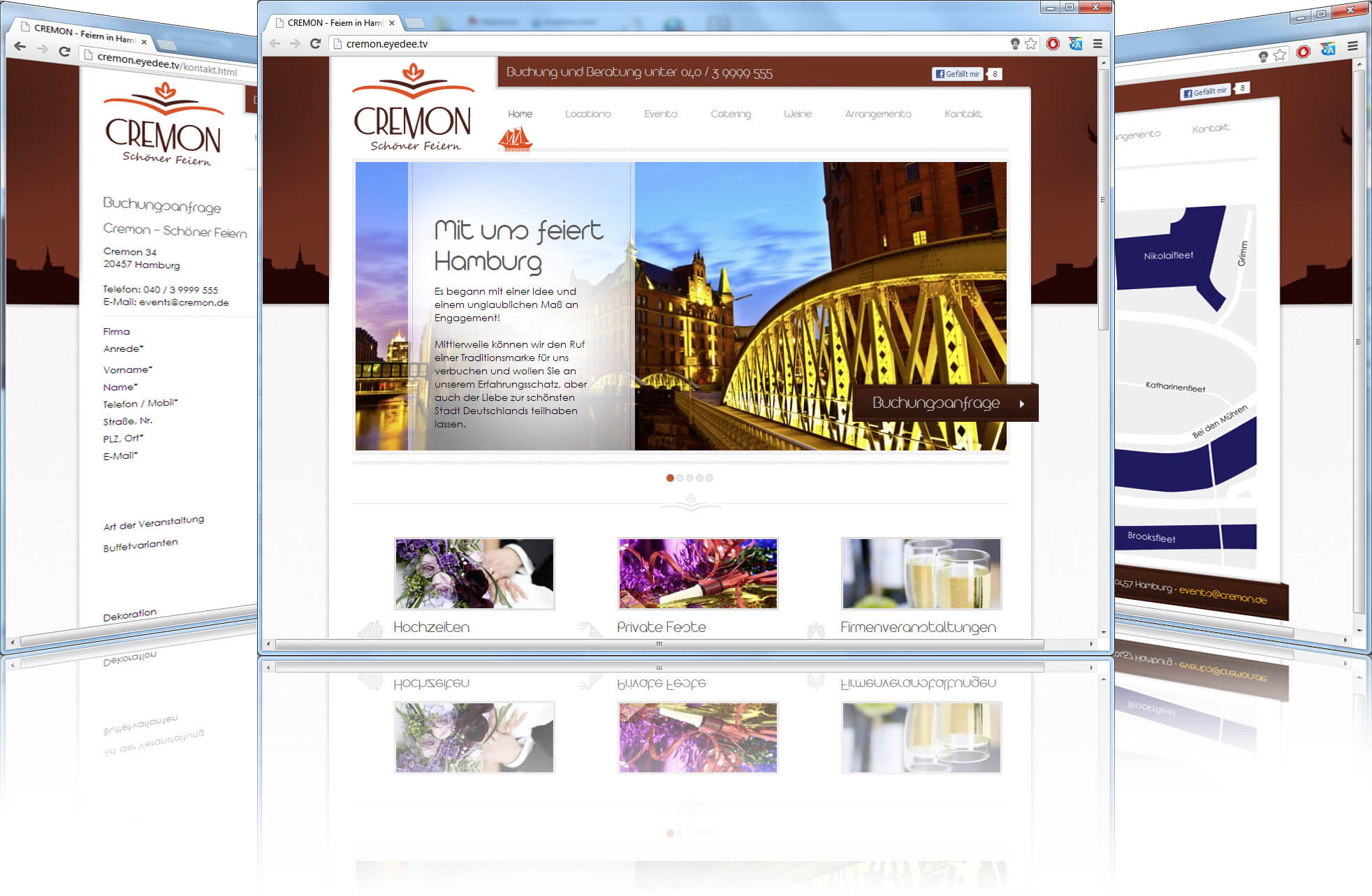This screenshot has height=896, width=1372.
Task: Click the vertical scrollbar thumb in center browser
Action: coord(1103,199)
